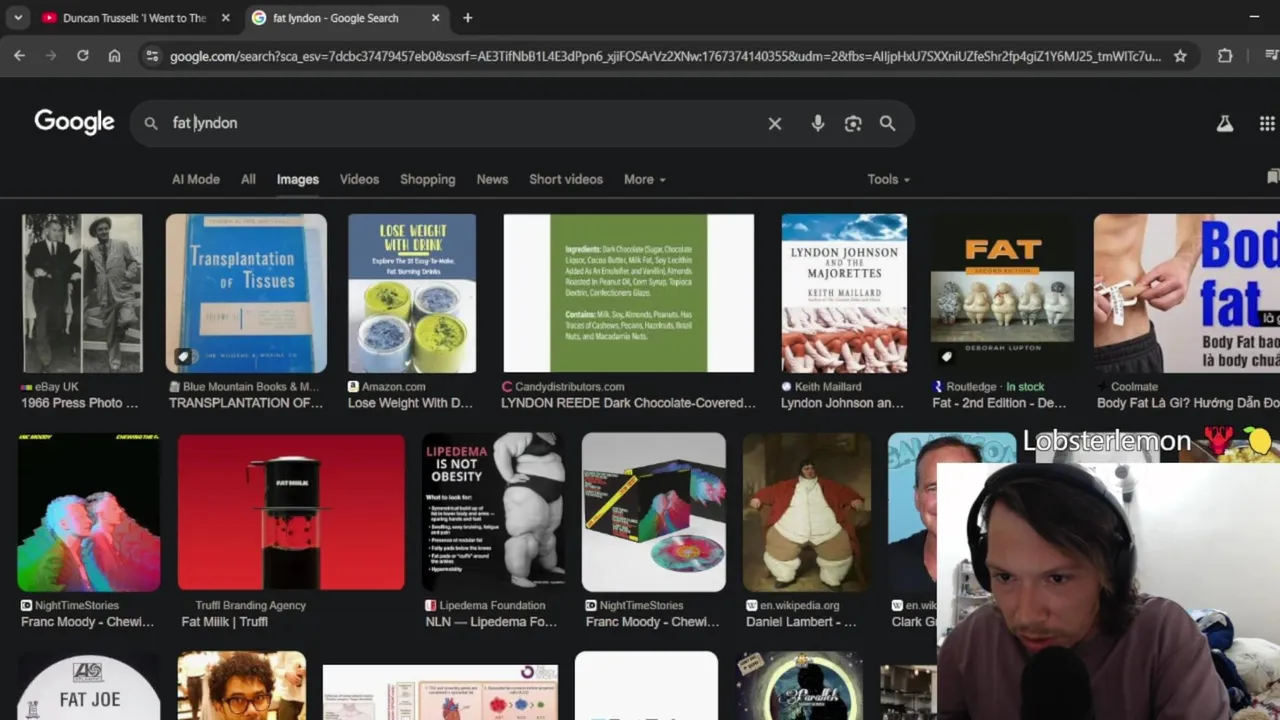This screenshot has height=720, width=1280.
Task: Open the Google apps grid
Action: point(1267,123)
